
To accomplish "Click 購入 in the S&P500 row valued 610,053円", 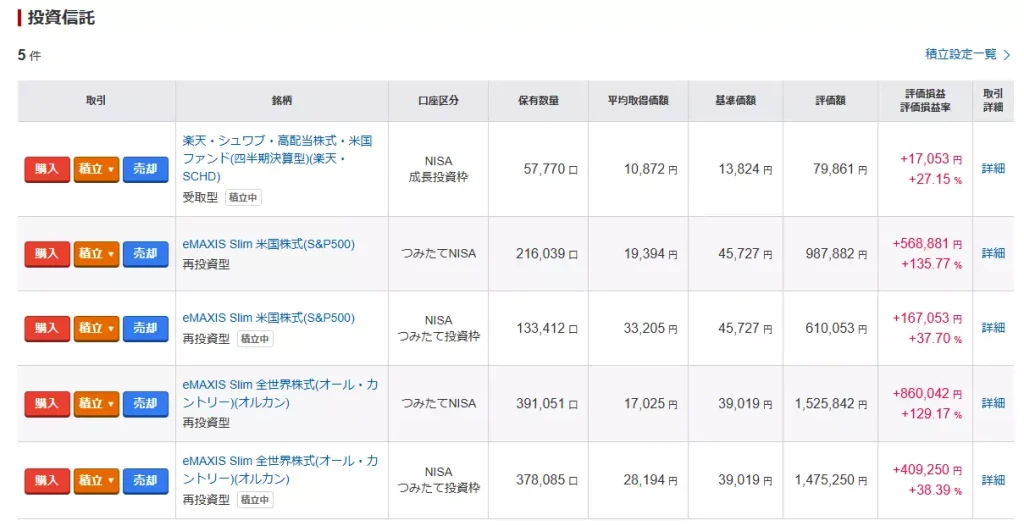I will coord(47,328).
